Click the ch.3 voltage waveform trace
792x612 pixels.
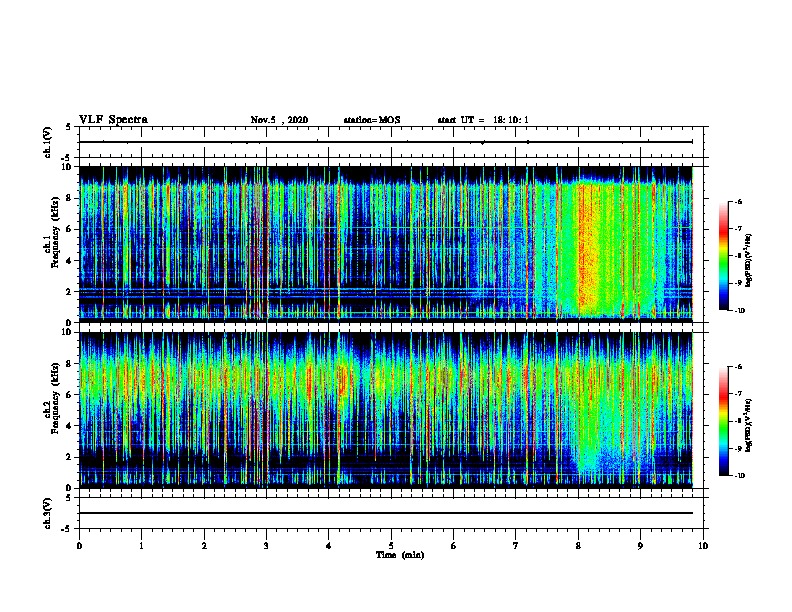pos(385,513)
